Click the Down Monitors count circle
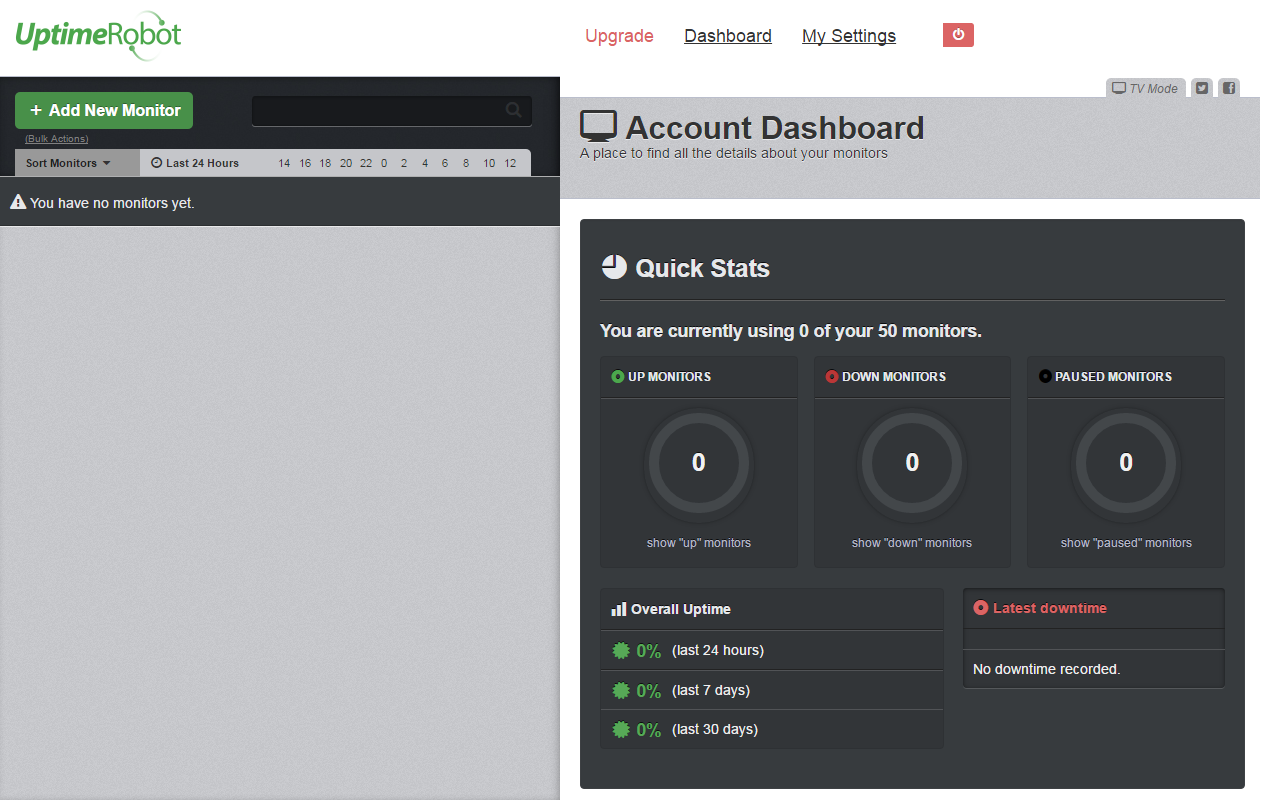Screen dimensions: 1280x800 912,462
